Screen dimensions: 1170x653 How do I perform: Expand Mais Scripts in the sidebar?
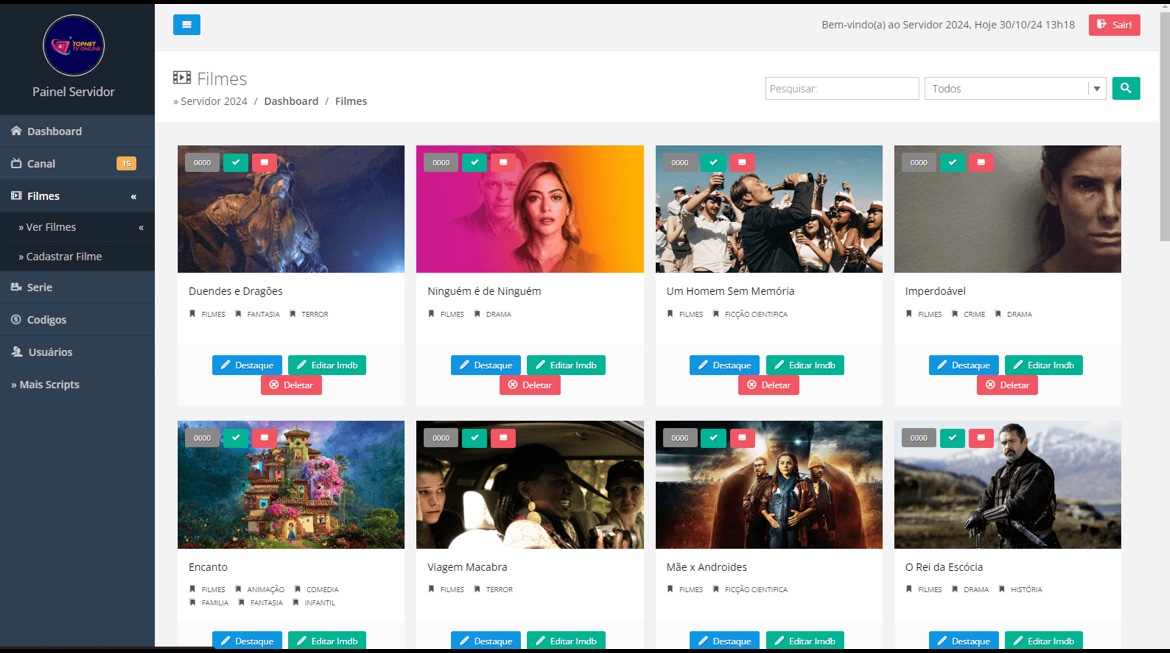(78, 384)
